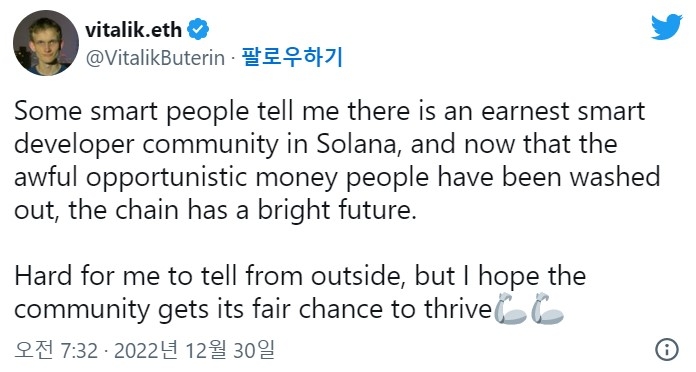Open the @VitalikButerin handle link
The image size is (696, 372).
point(155,58)
